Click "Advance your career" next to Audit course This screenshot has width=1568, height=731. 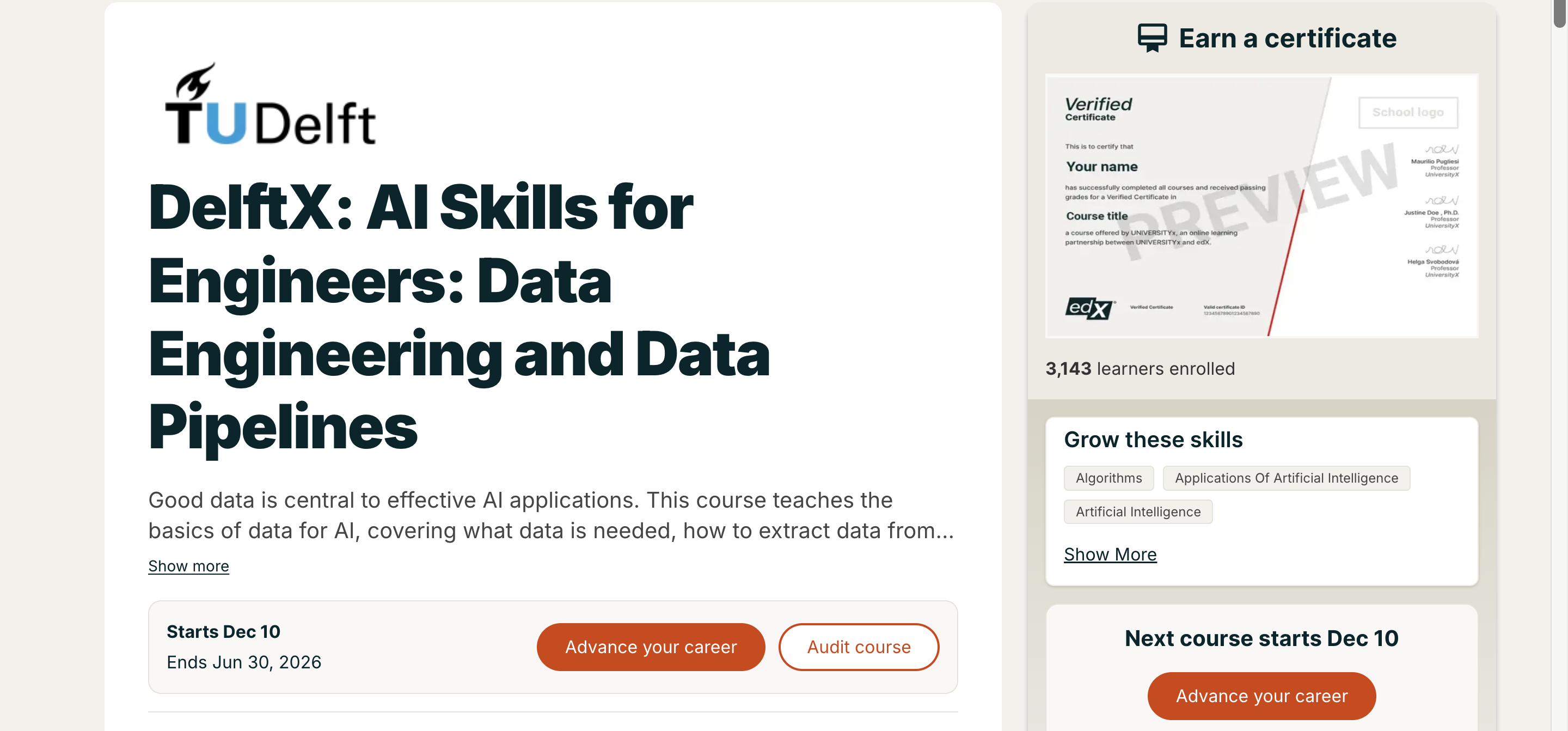coord(650,647)
